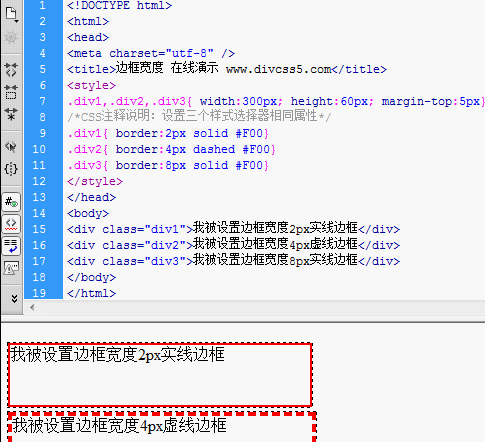Collapse the full tag
485x442 pixels.
coord(11,70)
